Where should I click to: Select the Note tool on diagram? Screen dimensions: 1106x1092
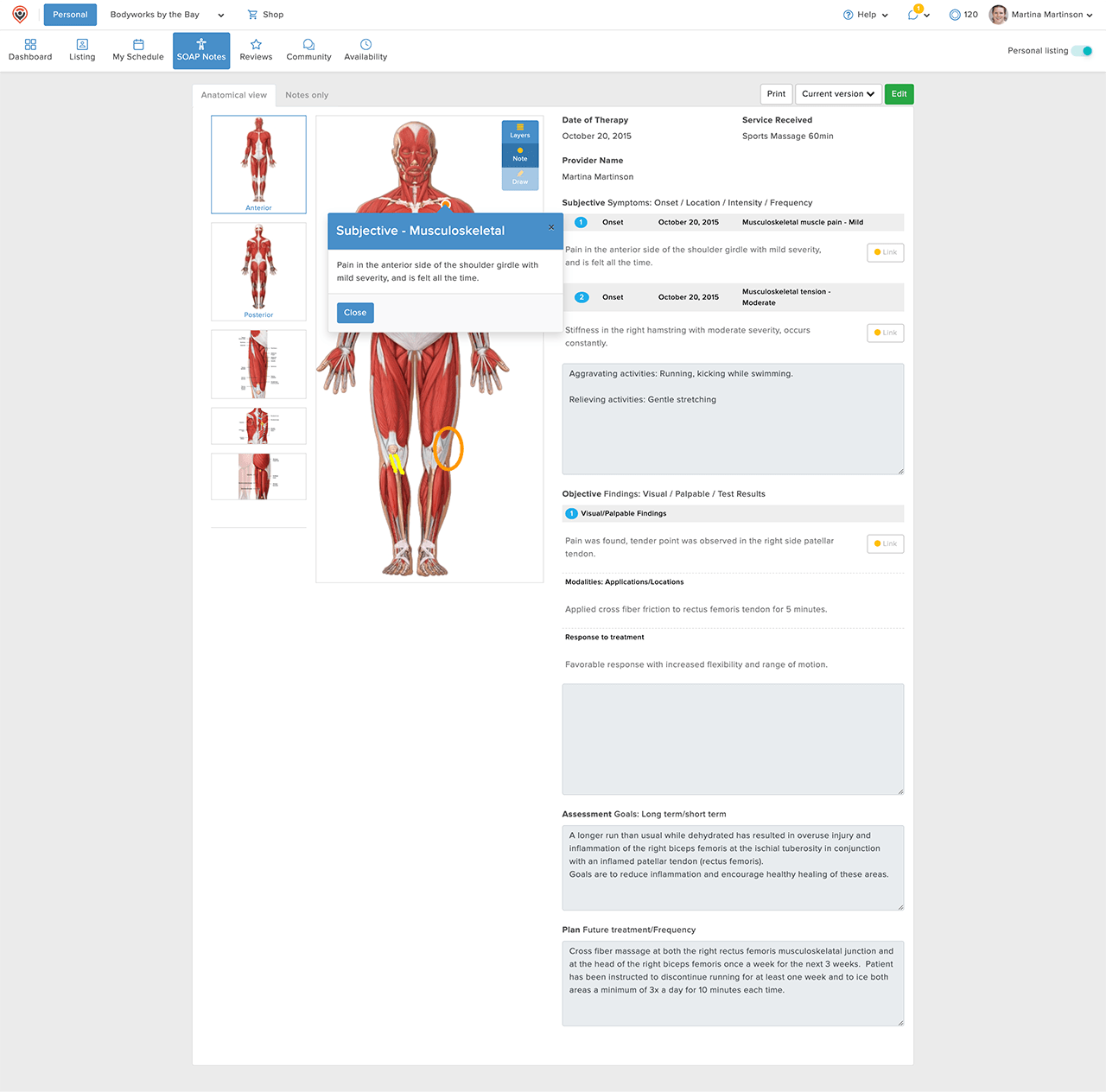pos(520,154)
